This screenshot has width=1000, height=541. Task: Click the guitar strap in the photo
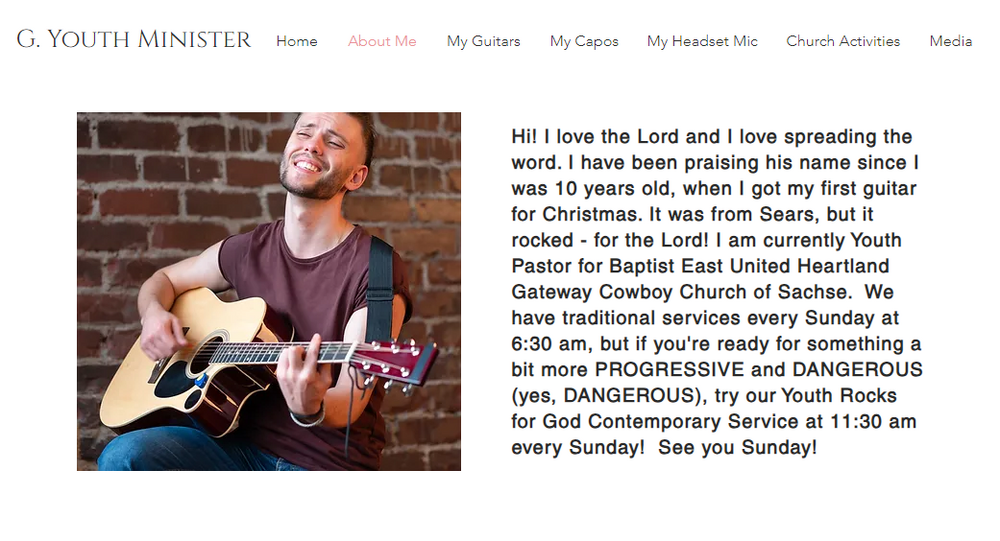[x=380, y=285]
